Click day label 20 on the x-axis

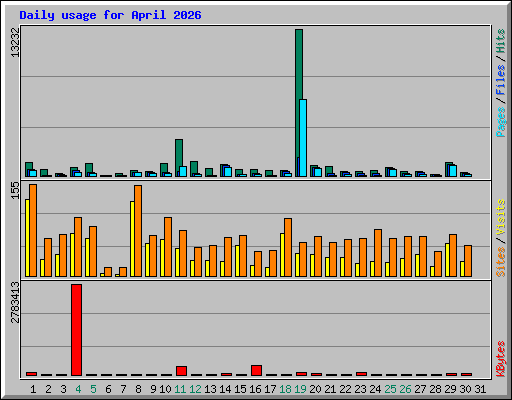pos(315,389)
